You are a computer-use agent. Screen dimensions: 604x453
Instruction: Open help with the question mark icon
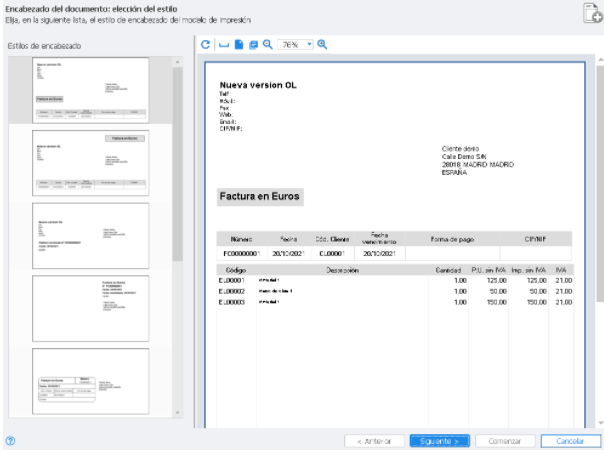11,441
